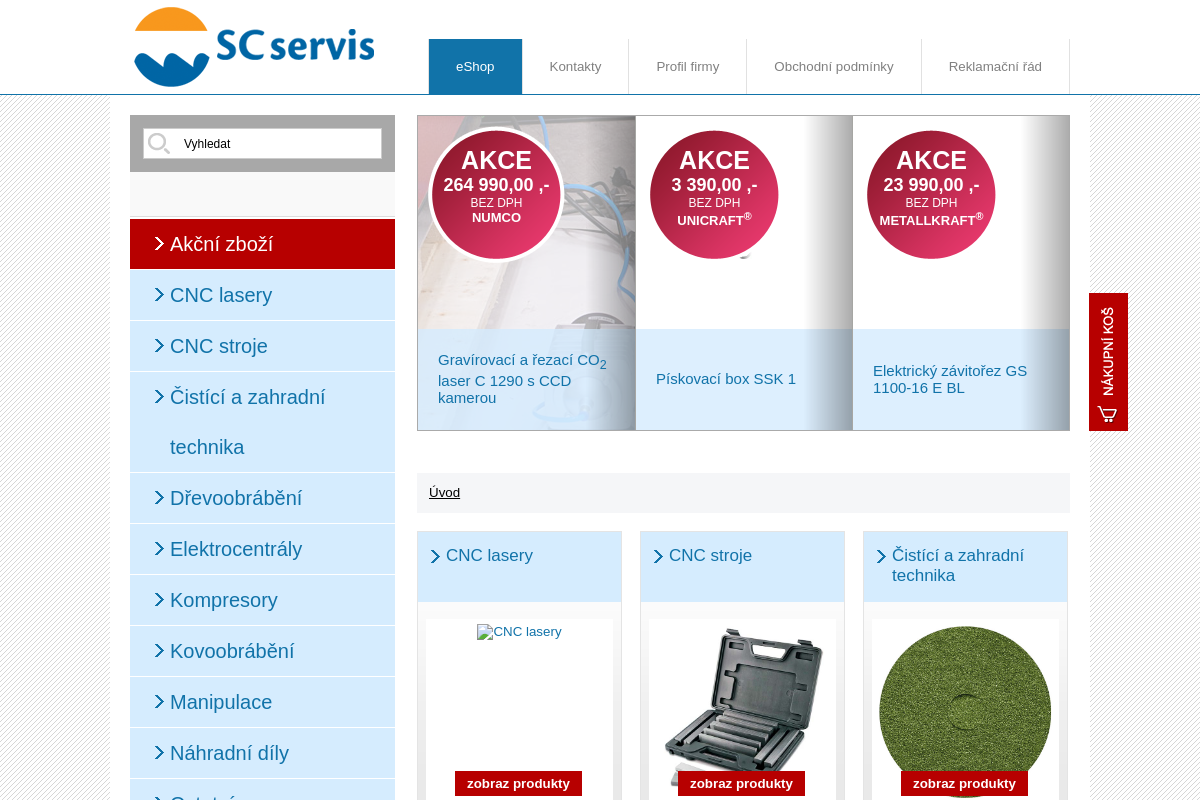Viewport: 1200px width, 800px height.
Task: Open Manipulace category
Action: tap(262, 702)
